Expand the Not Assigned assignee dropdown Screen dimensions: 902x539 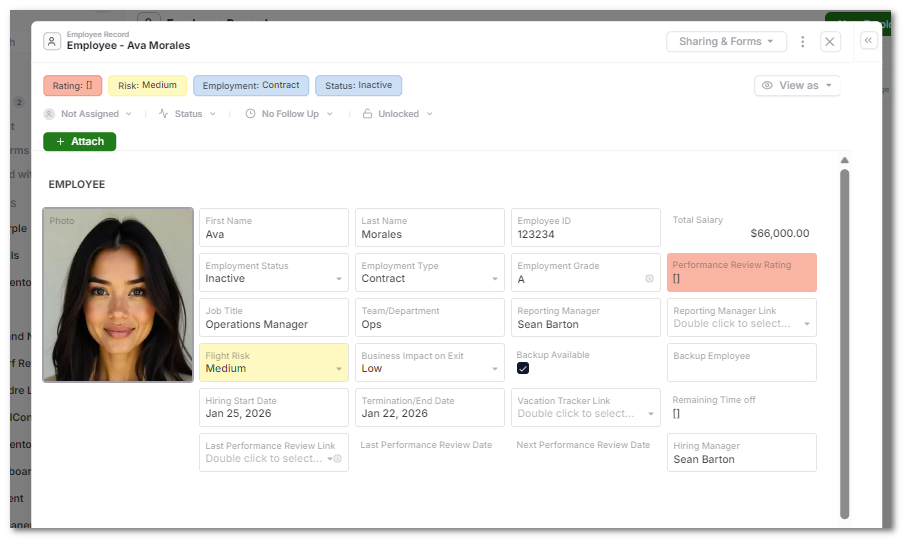(129, 114)
